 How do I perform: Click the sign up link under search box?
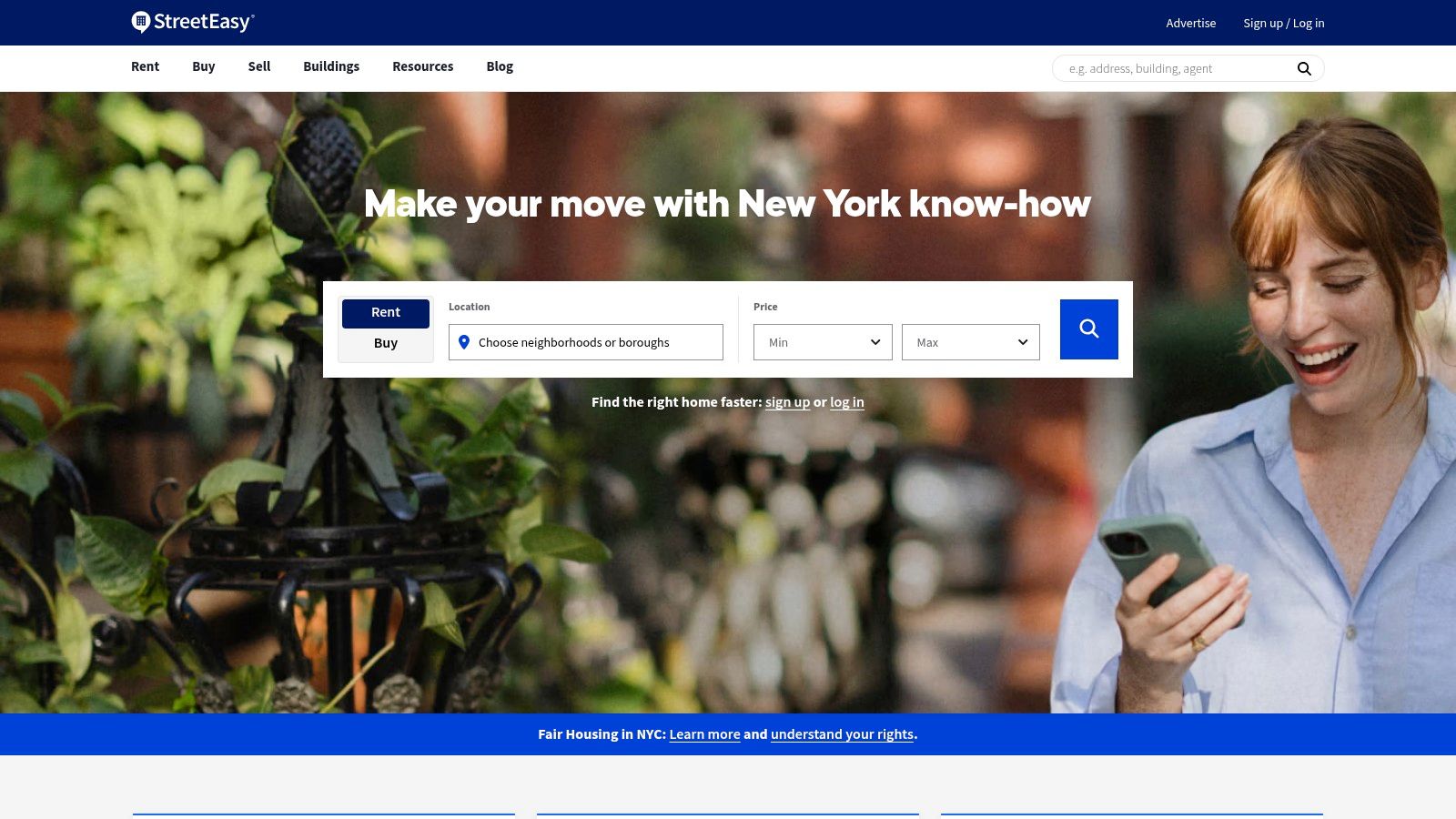click(x=787, y=402)
